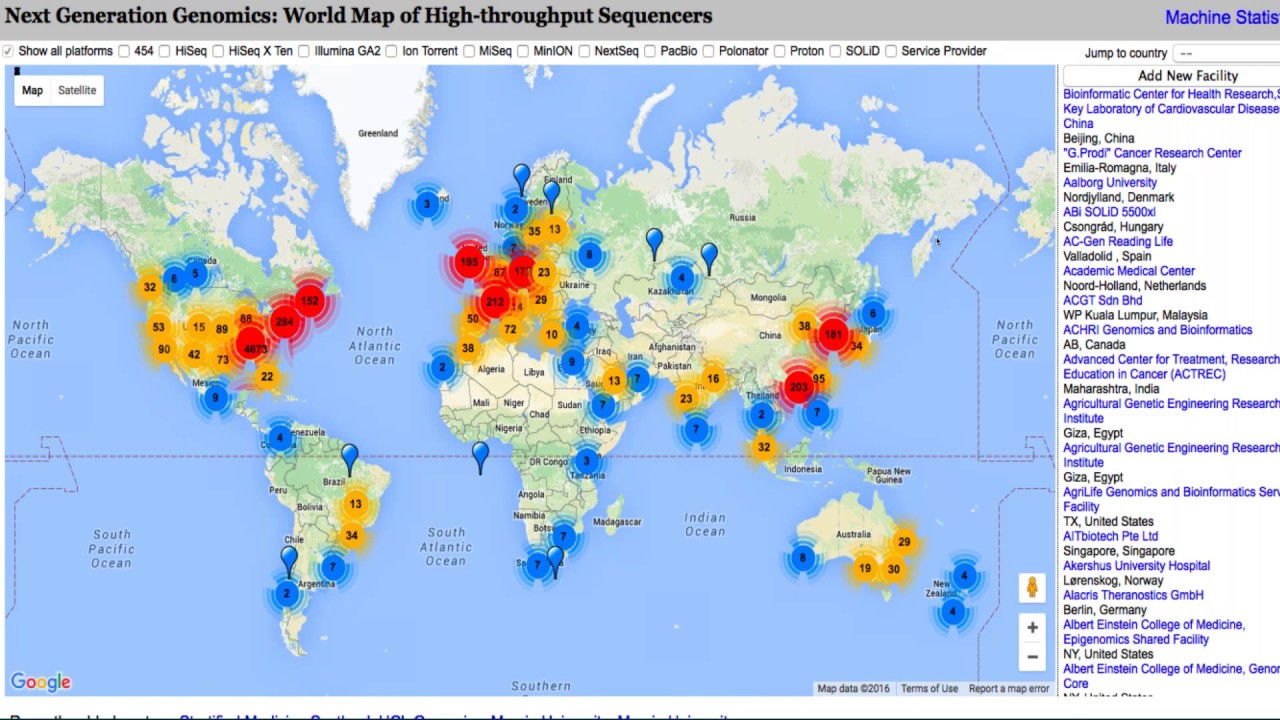Uncheck the Show all platforms checkbox
Image resolution: width=1280 pixels, height=720 pixels.
click(8, 51)
